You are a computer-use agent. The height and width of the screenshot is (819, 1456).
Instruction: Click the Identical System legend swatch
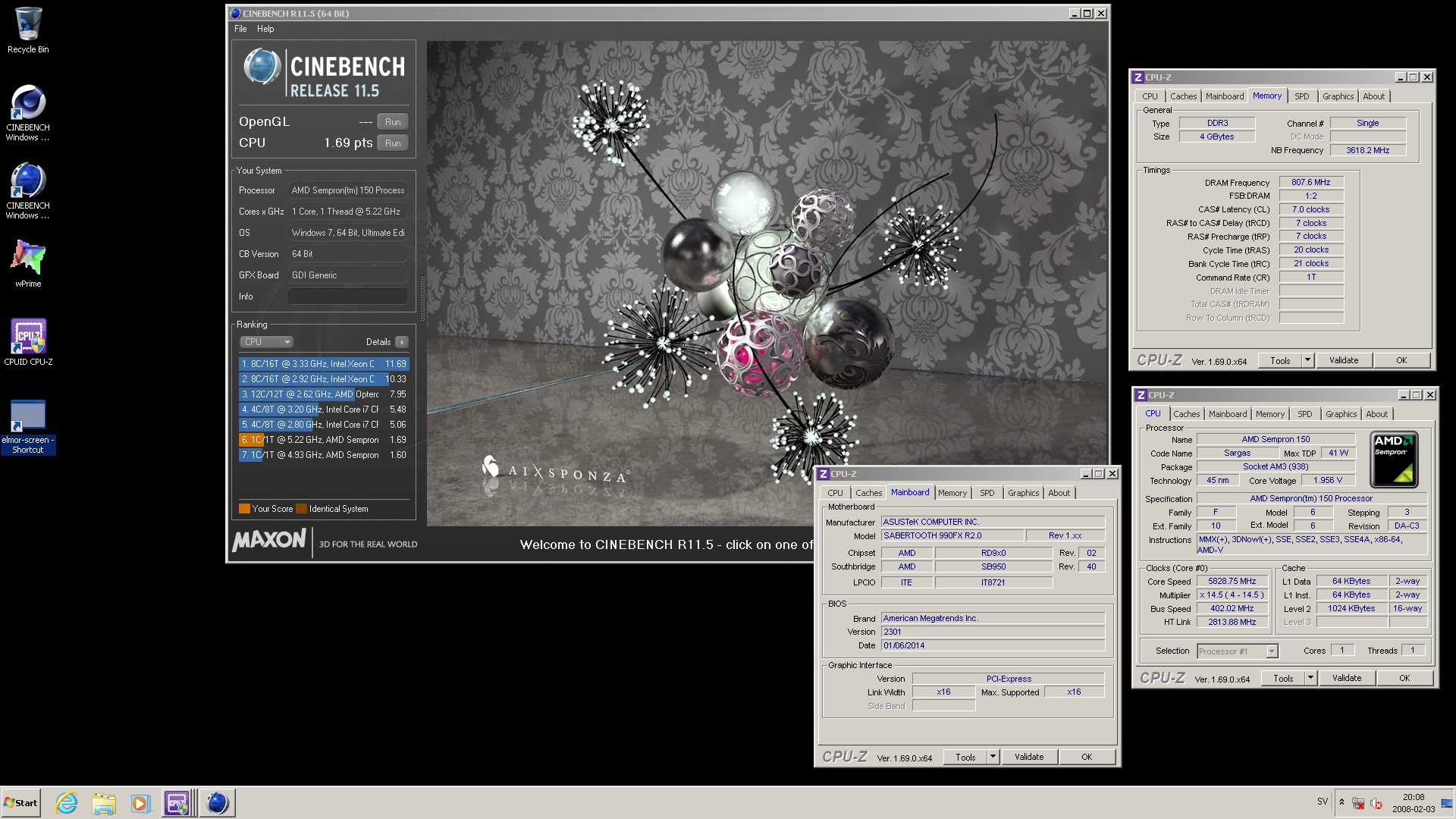coord(301,509)
